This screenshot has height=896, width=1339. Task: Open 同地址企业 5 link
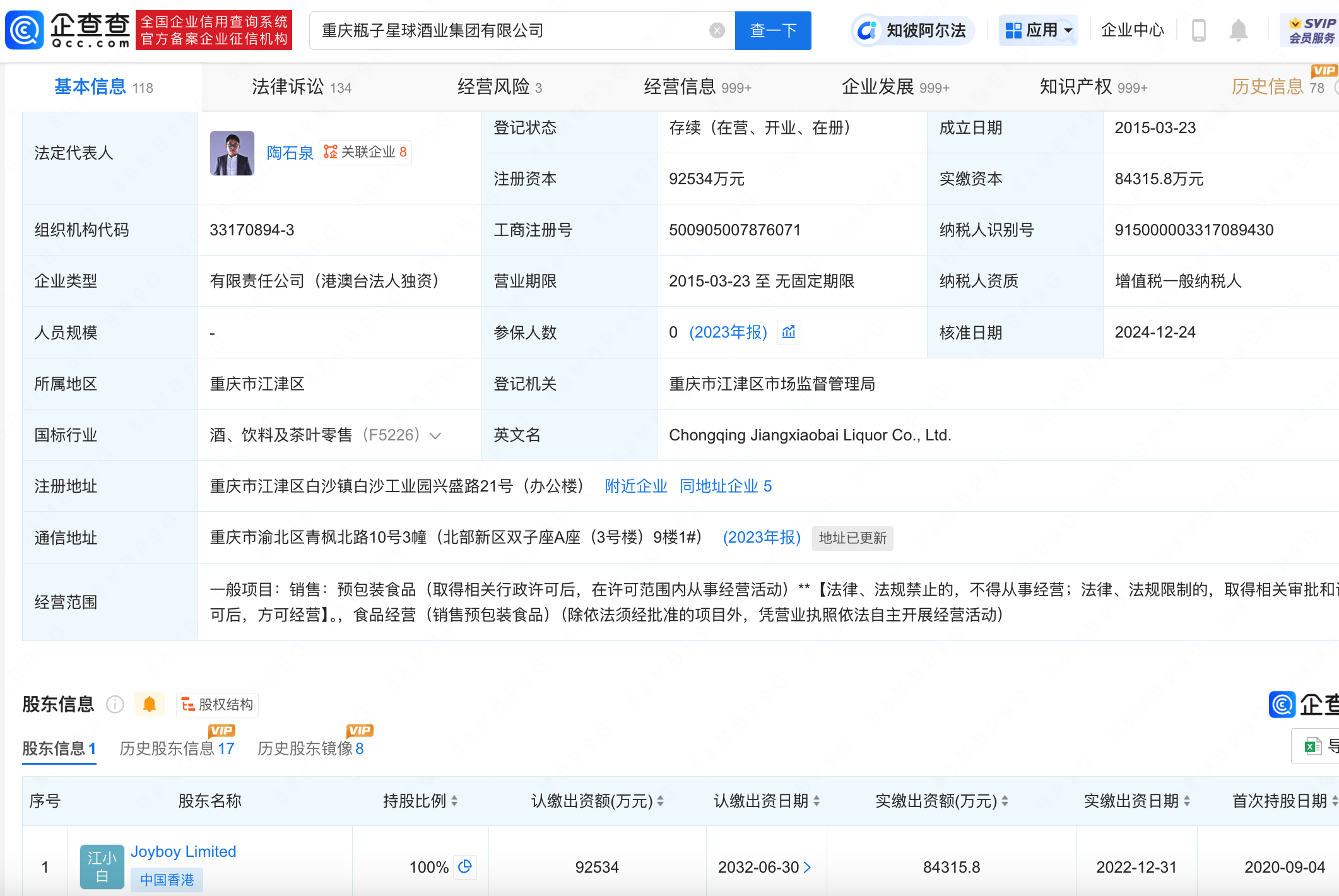(x=726, y=486)
